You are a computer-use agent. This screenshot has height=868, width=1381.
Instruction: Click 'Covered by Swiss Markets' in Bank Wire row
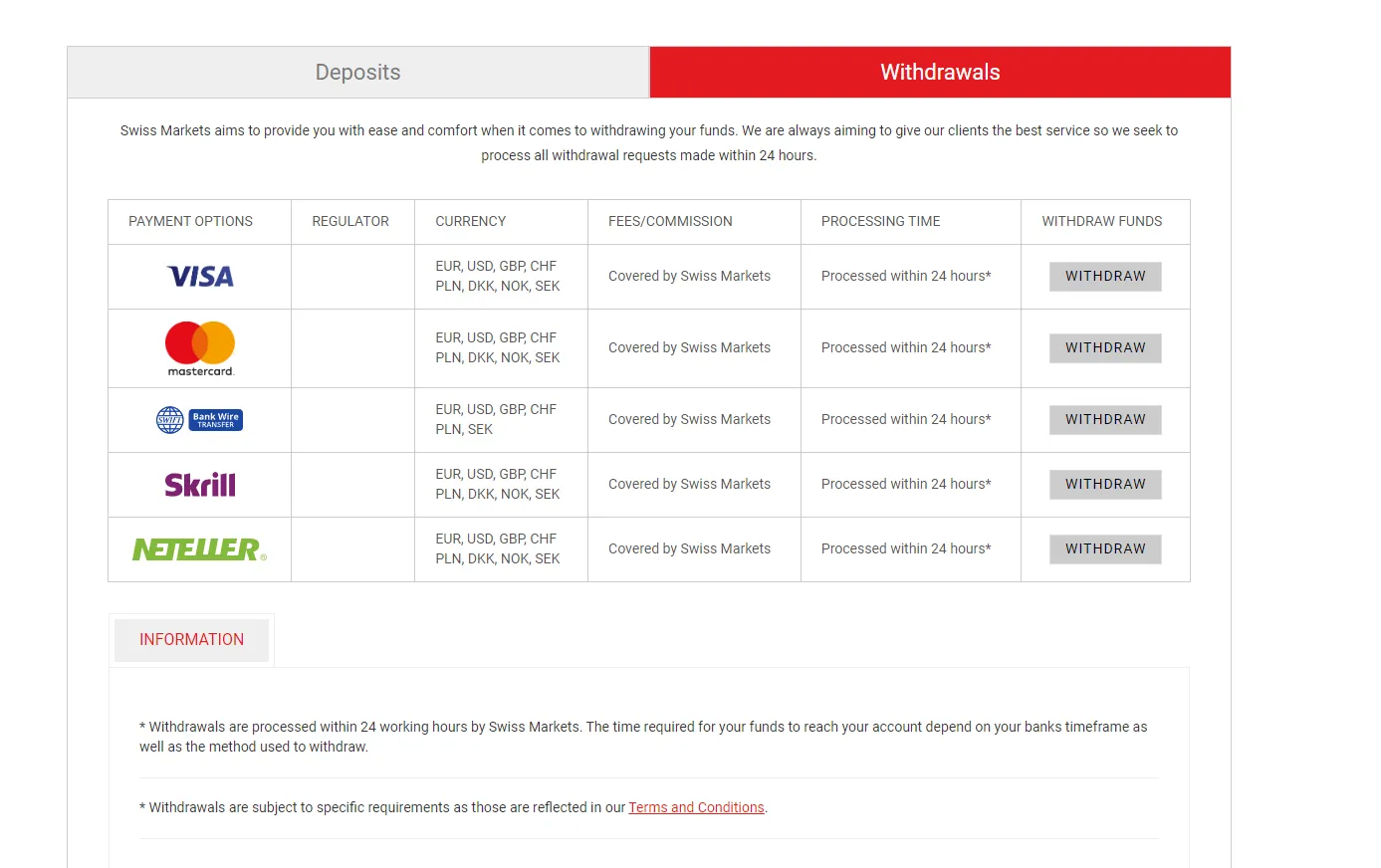coord(689,419)
